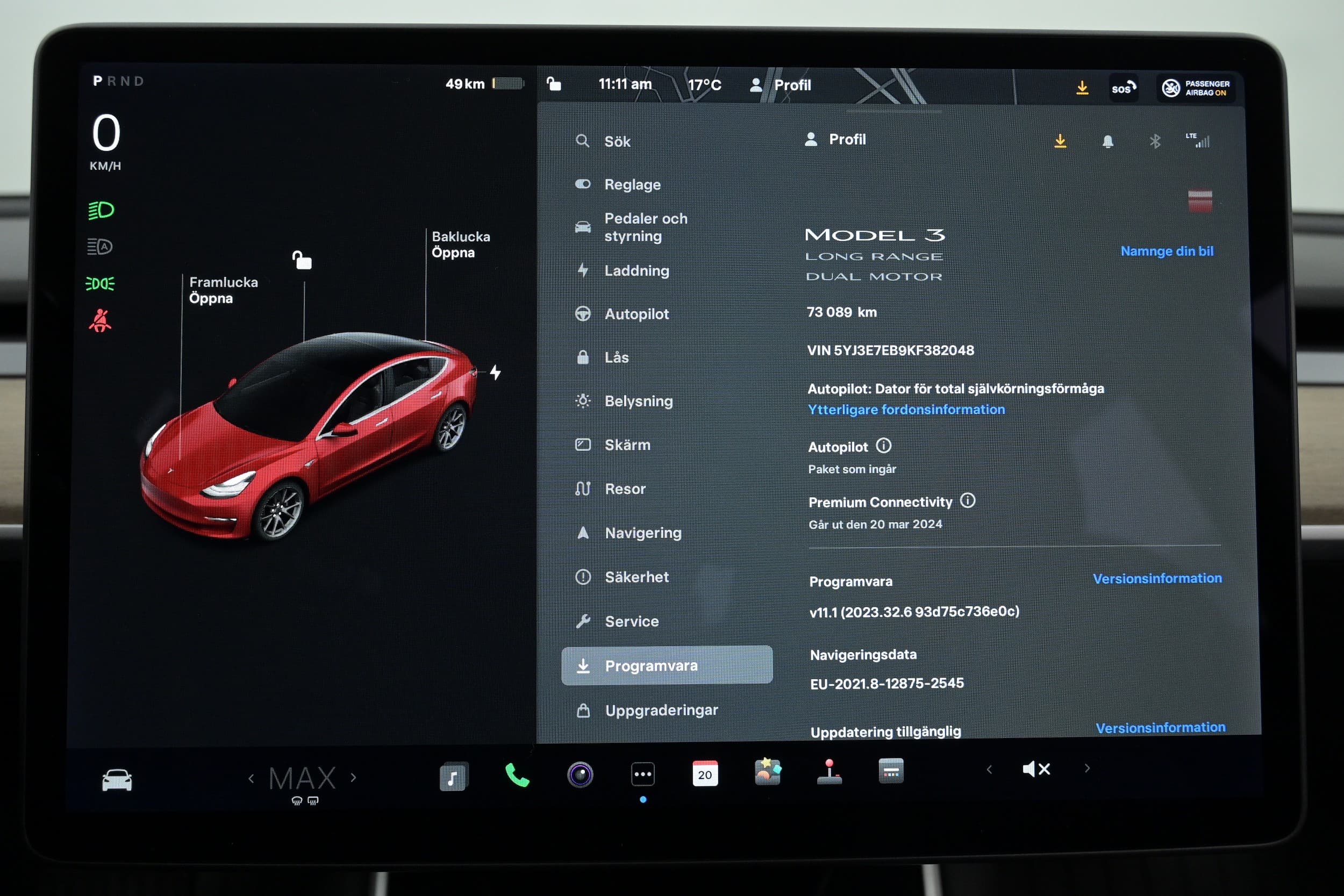Viewport: 1344px width, 896px height.
Task: Open Pedaler och styrning settings
Action: [x=632, y=227]
